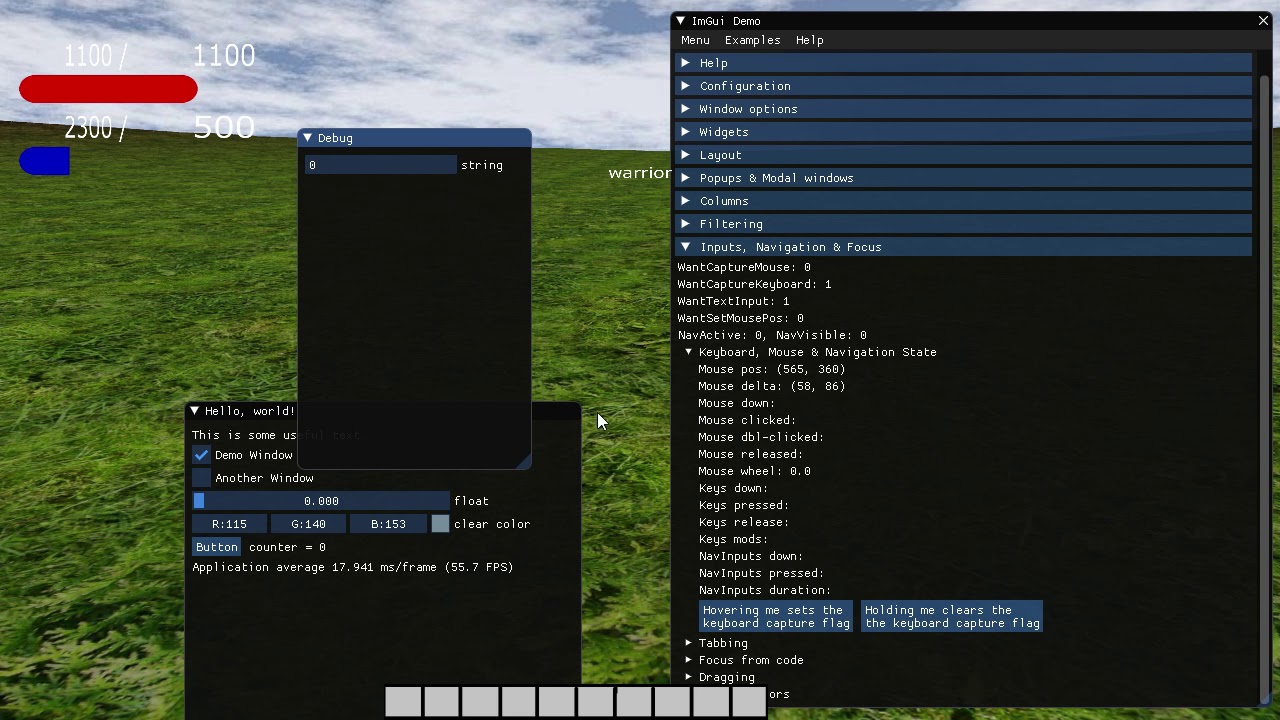The width and height of the screenshot is (1280, 720).
Task: Click the R:115 color field
Action: [x=229, y=524]
